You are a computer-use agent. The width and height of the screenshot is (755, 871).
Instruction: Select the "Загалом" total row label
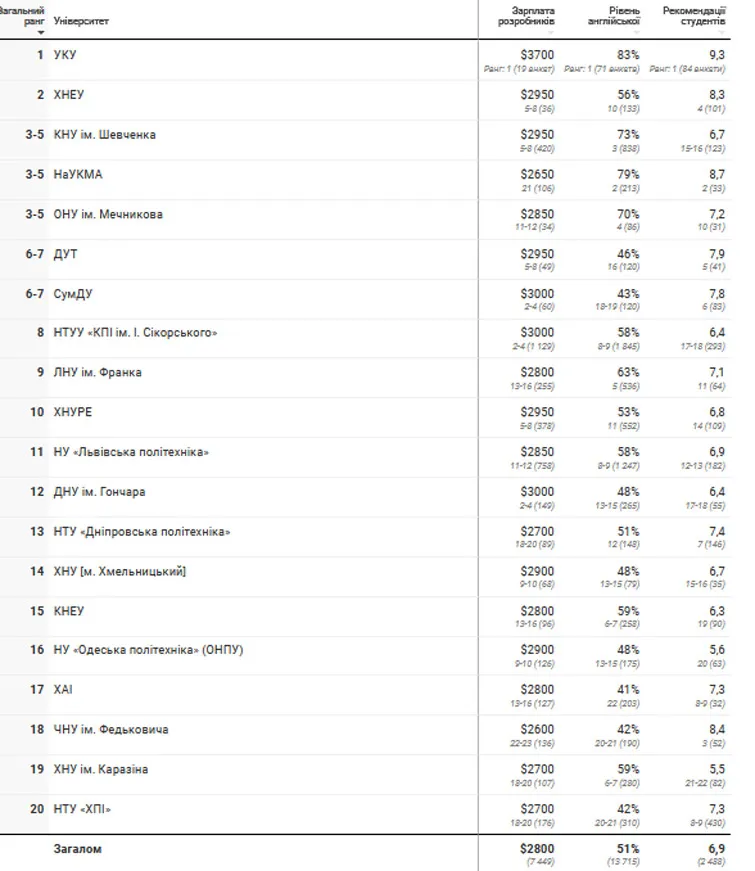click(x=78, y=849)
